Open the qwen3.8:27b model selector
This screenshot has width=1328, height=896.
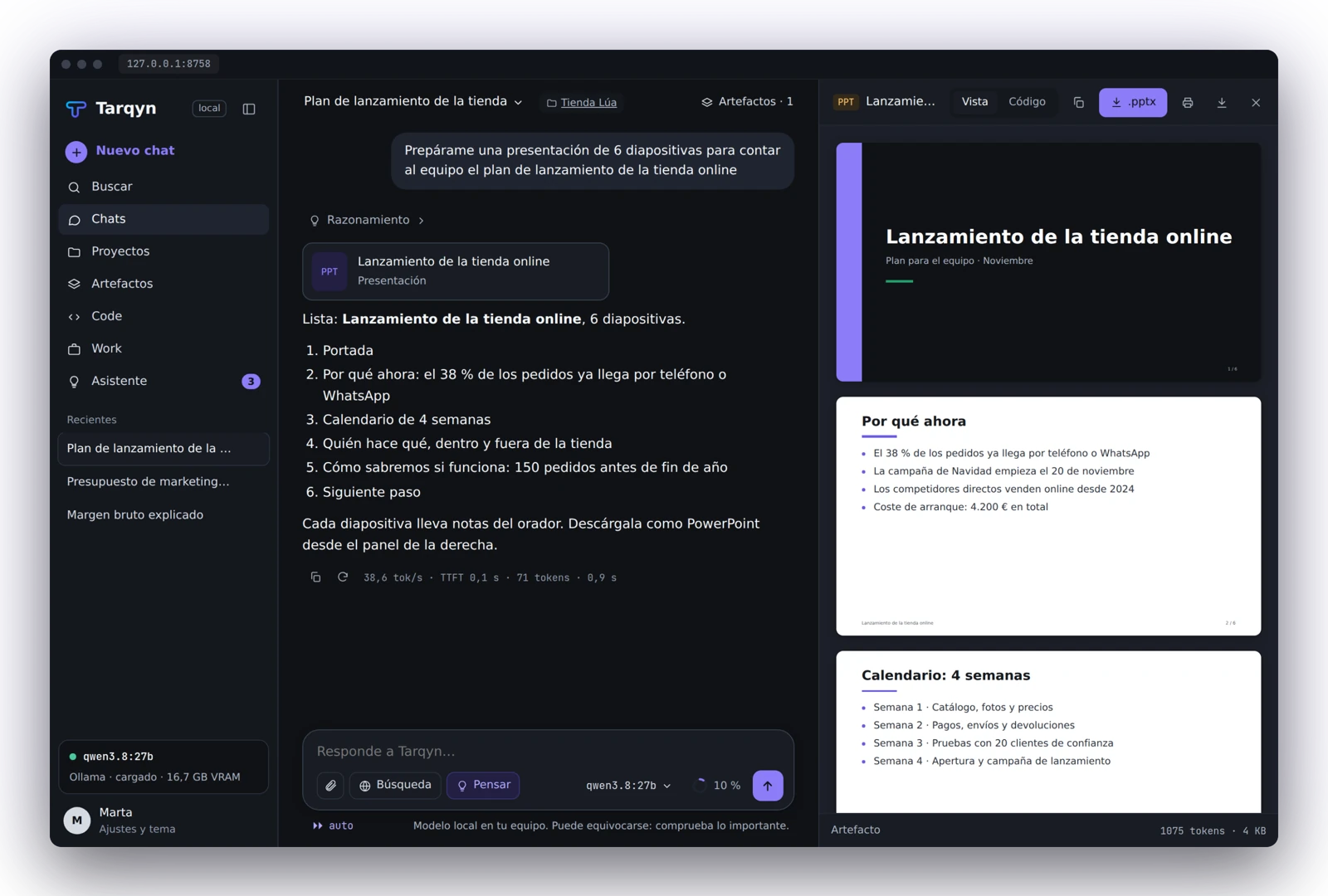coord(628,786)
